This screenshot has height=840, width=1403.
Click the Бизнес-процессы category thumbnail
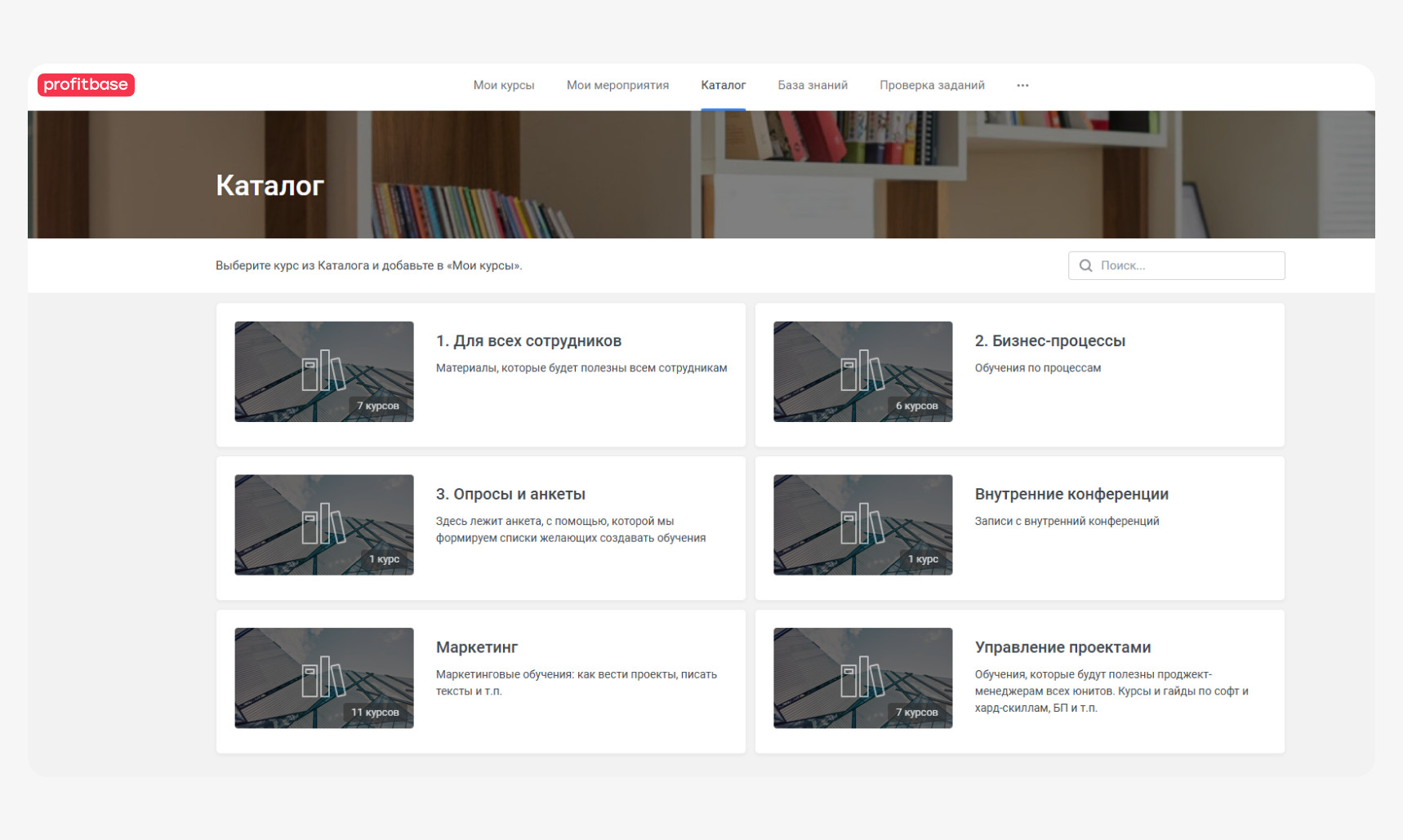[x=862, y=371]
